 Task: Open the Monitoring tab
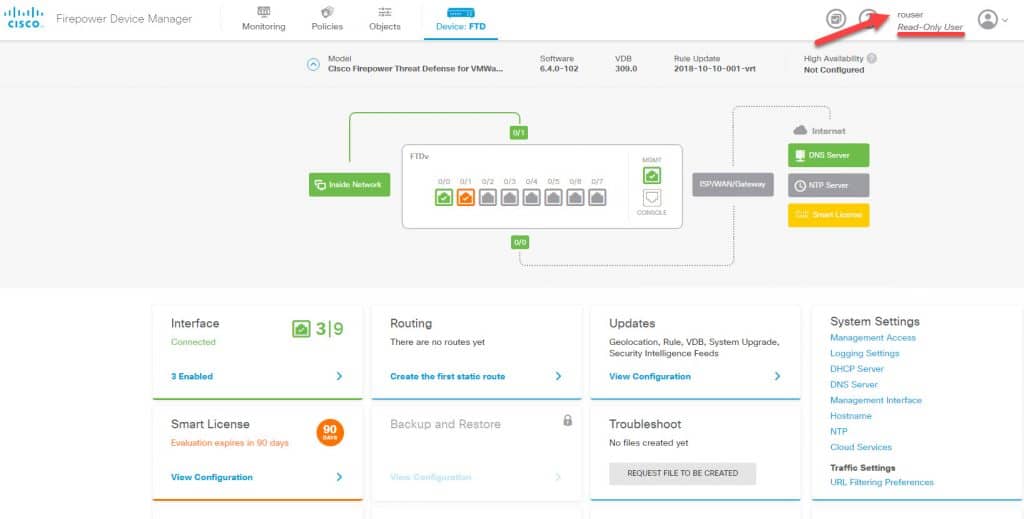[x=264, y=20]
